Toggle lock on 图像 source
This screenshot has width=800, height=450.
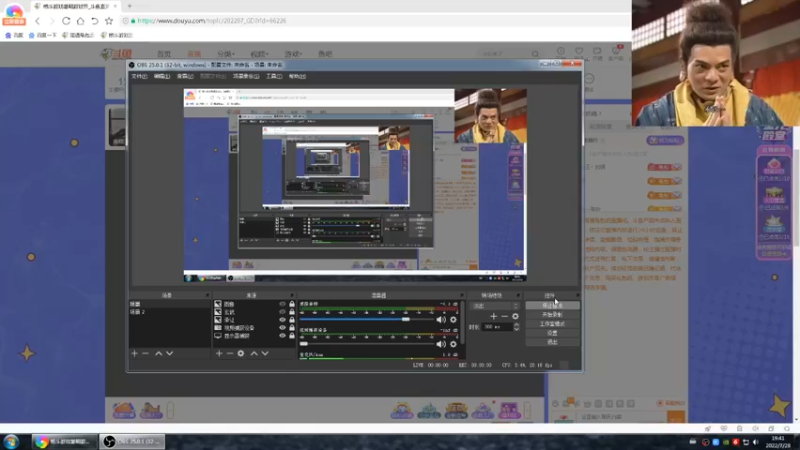(x=292, y=304)
